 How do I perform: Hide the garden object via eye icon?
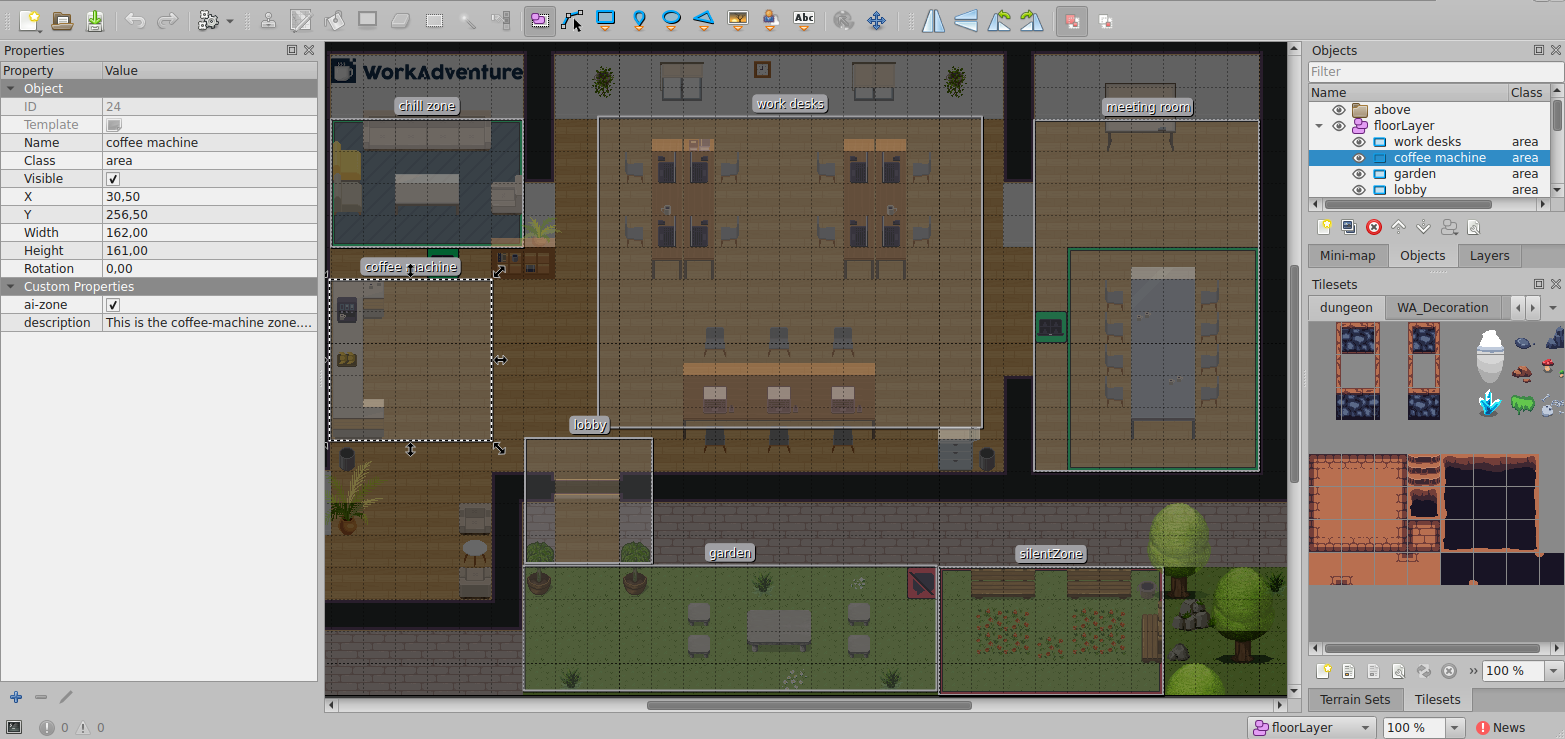coord(1358,174)
